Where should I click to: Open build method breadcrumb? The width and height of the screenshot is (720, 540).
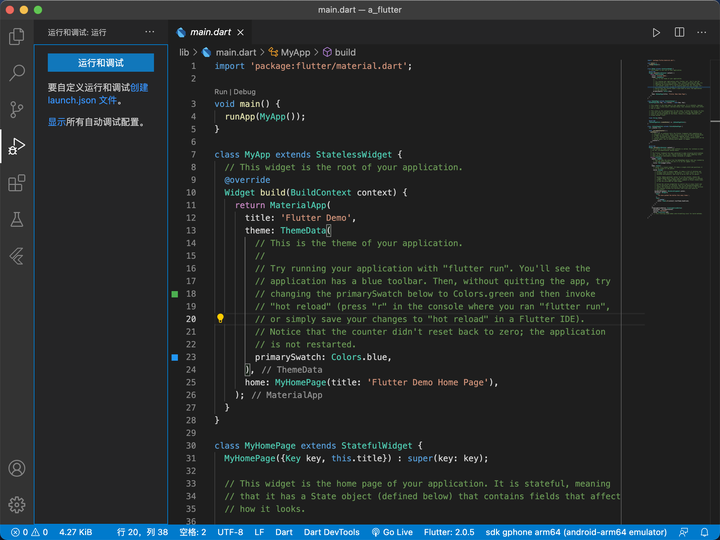(x=339, y=52)
